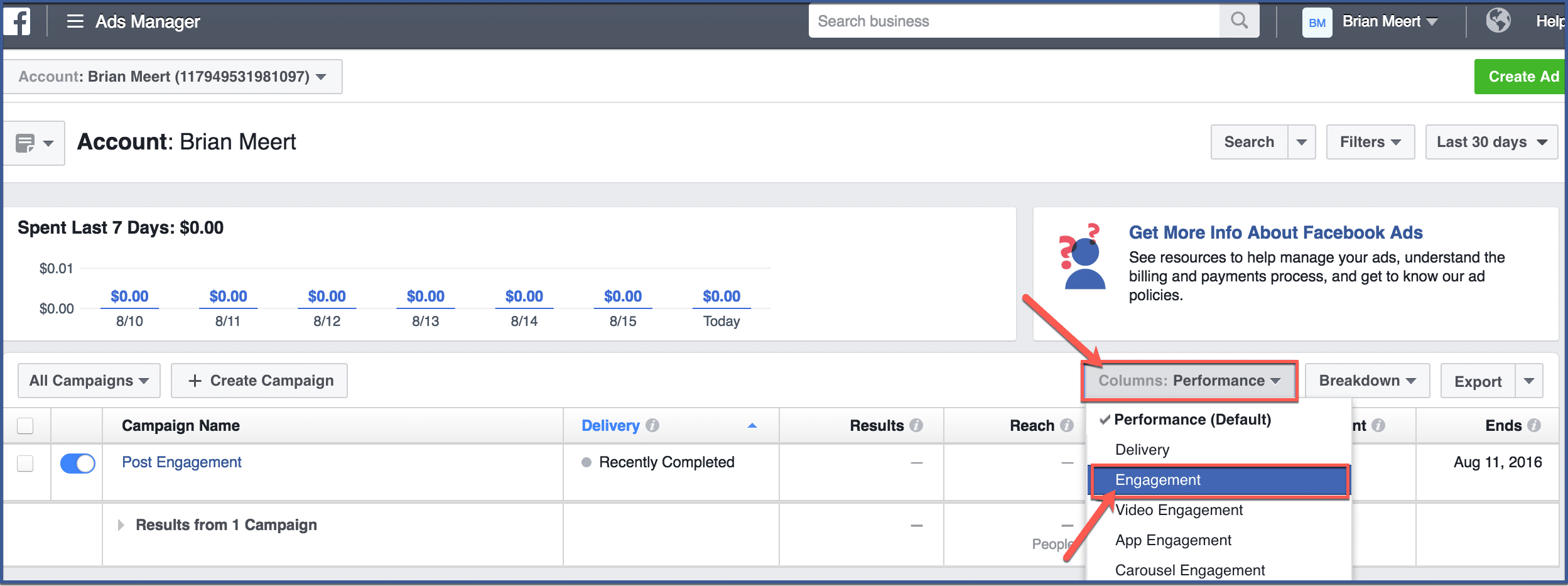This screenshot has height=586, width=1568.
Task: Open the Export options dropdown arrow
Action: pyautogui.click(x=1529, y=381)
